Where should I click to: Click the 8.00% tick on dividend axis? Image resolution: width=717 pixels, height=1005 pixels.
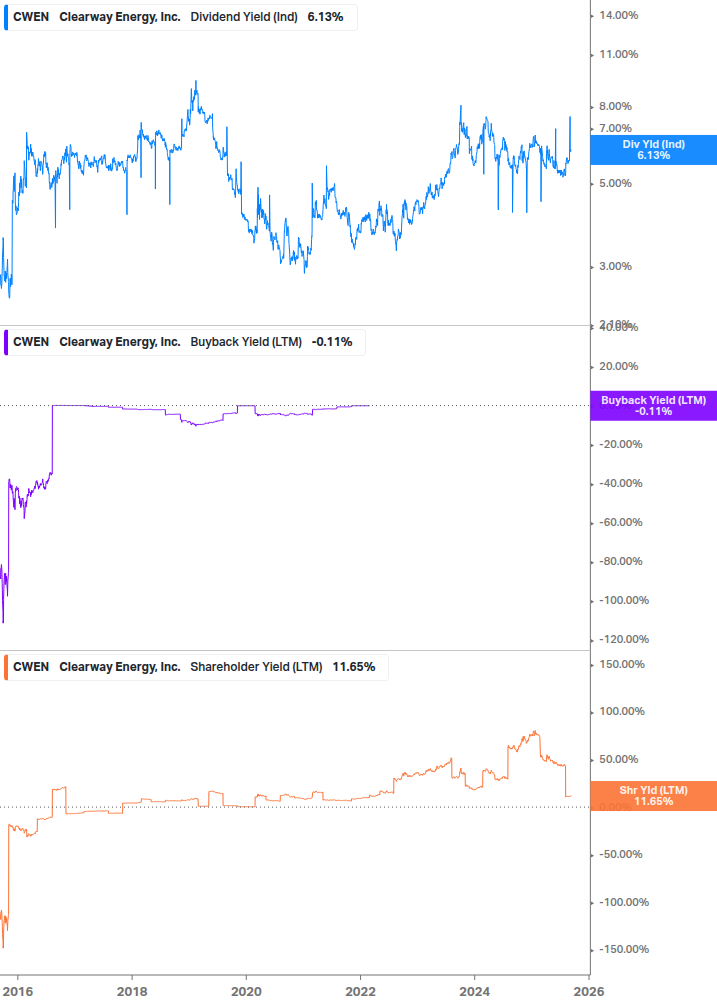click(615, 106)
